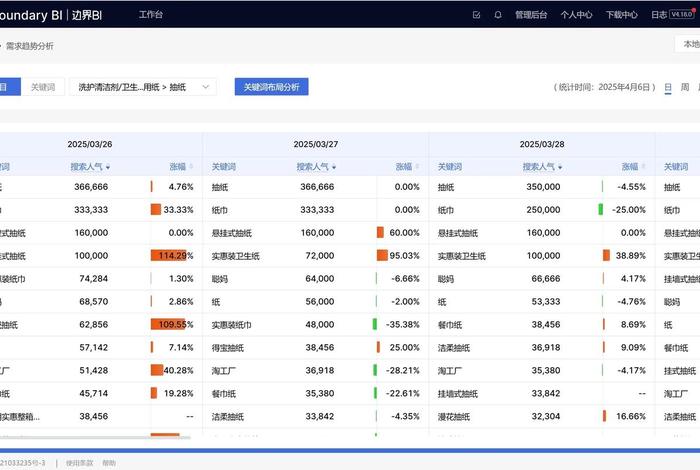Click the 250,000 search popularity value
The width and height of the screenshot is (700, 470).
[543, 209]
